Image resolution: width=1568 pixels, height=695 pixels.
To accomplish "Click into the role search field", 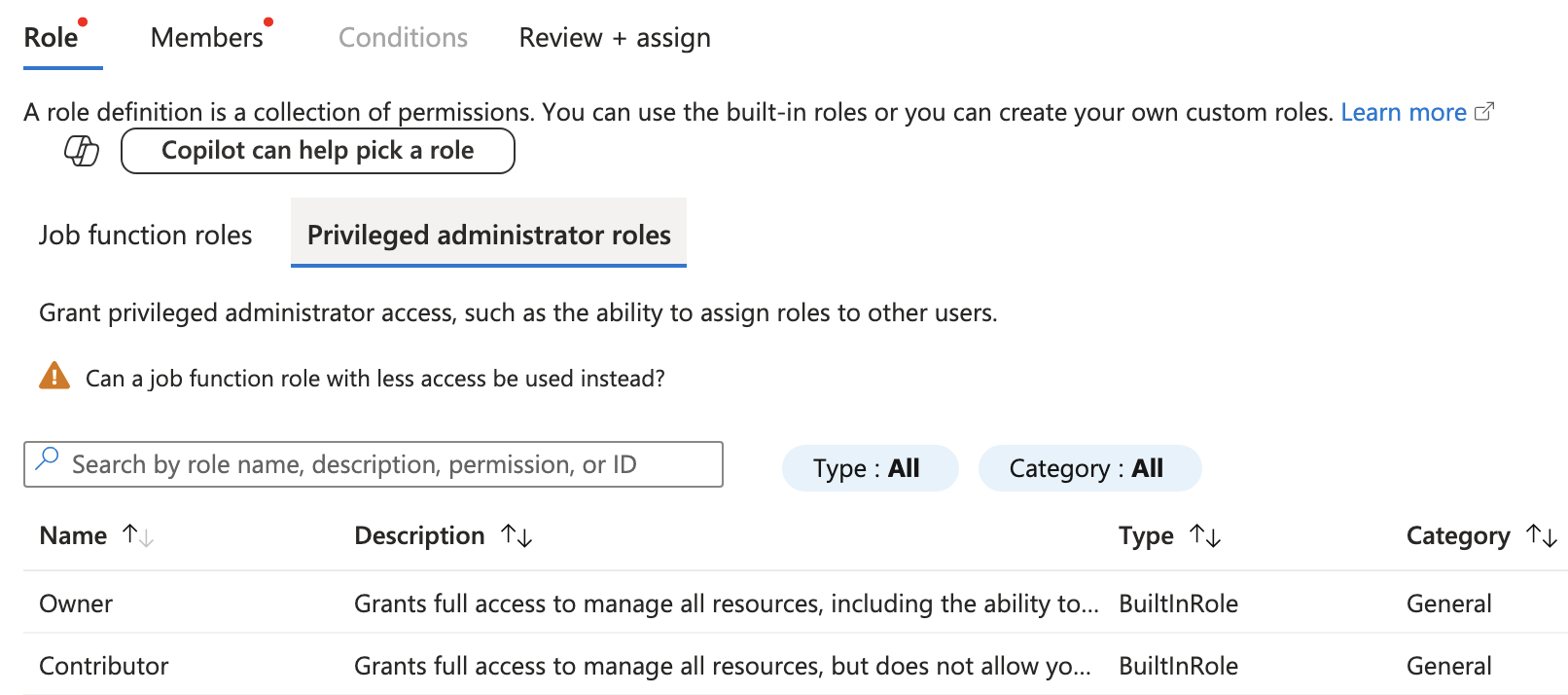I will click(x=374, y=464).
